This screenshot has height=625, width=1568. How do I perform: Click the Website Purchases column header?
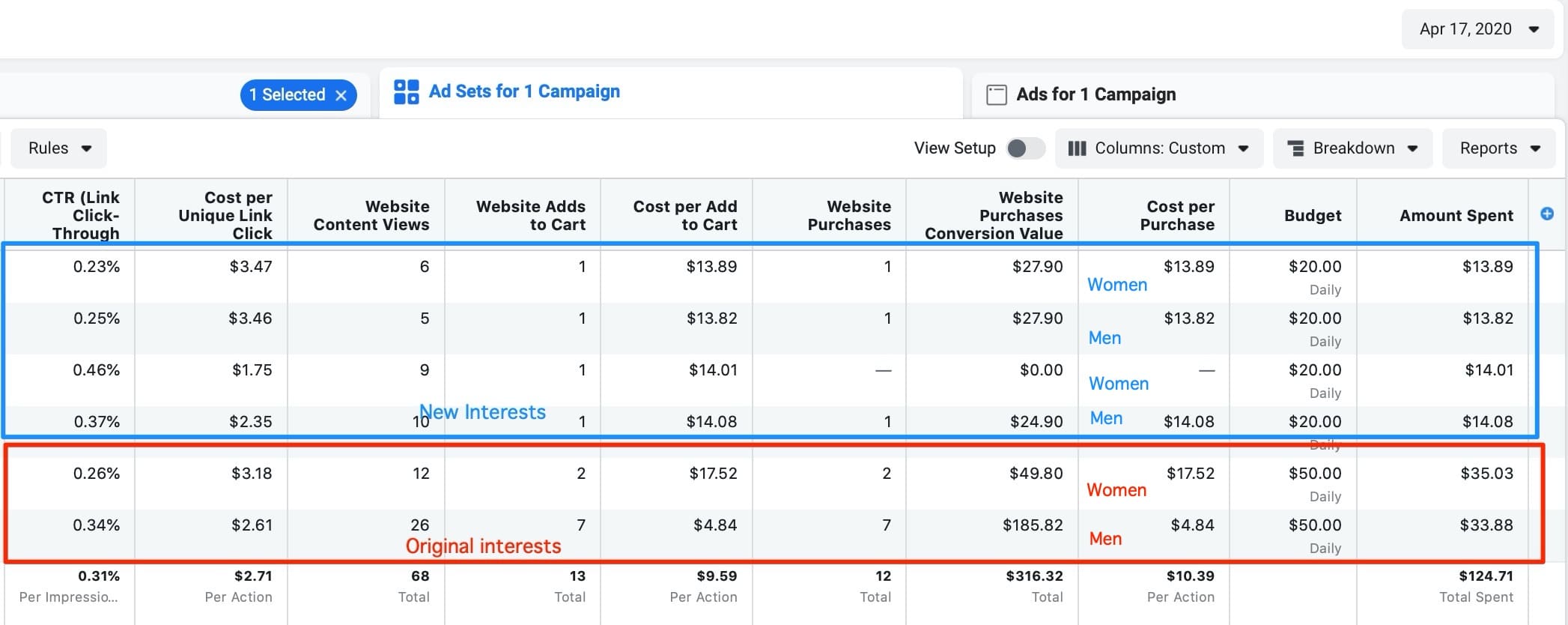[x=848, y=216]
